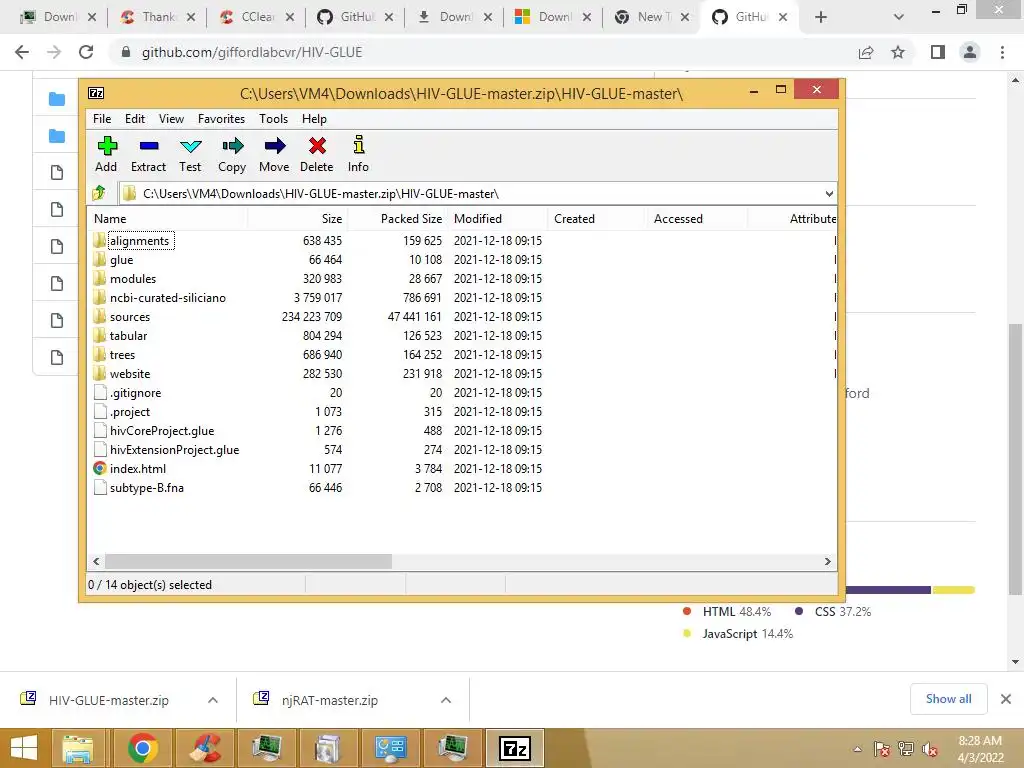The height and width of the screenshot is (768, 1024).
Task: Expand HIV-GLUE-master.zip download options
Action: 213,700
